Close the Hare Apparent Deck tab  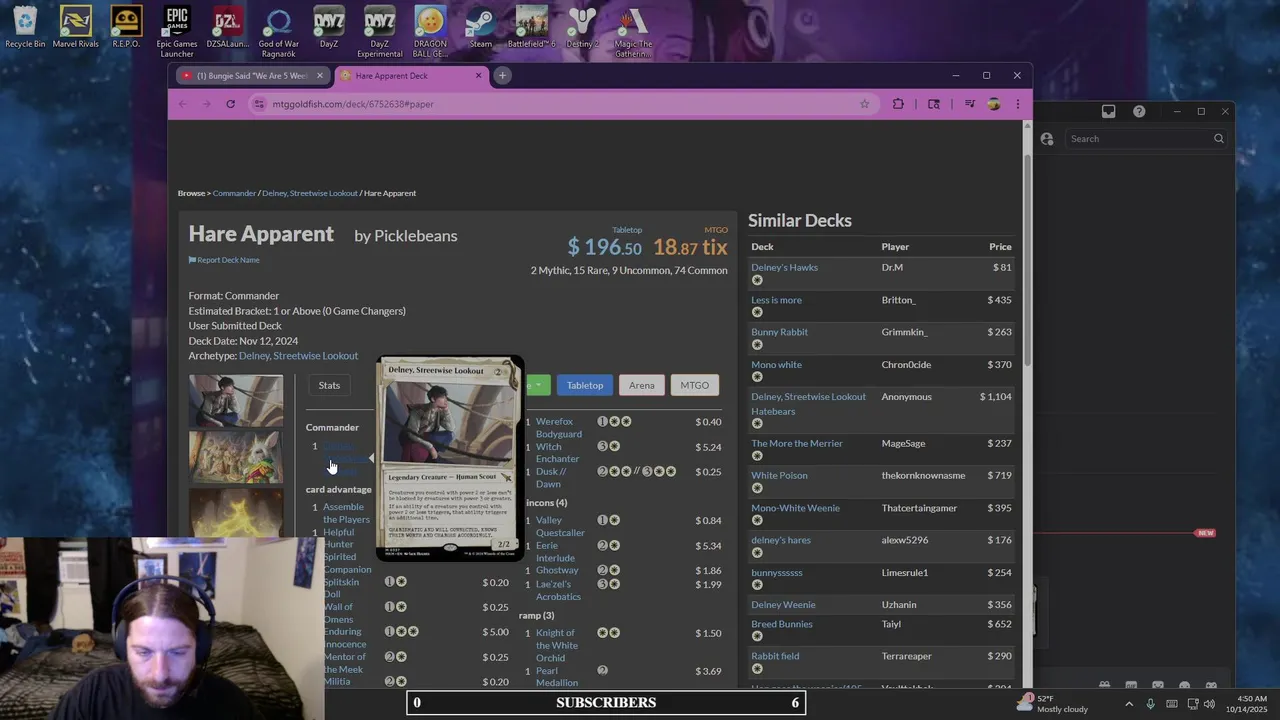[x=478, y=76]
